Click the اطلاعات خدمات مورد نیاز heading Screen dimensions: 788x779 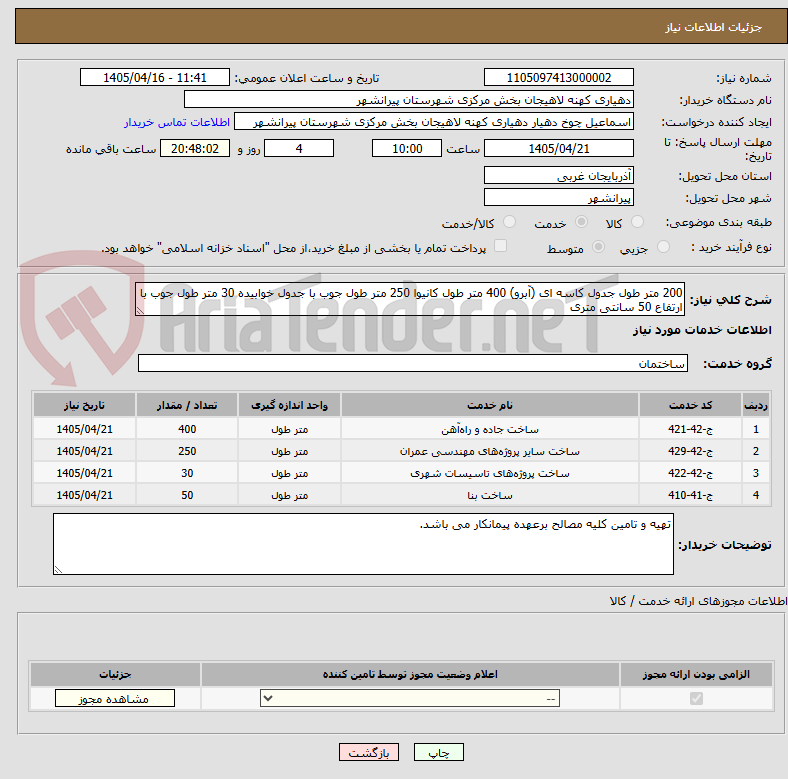[x=702, y=330]
